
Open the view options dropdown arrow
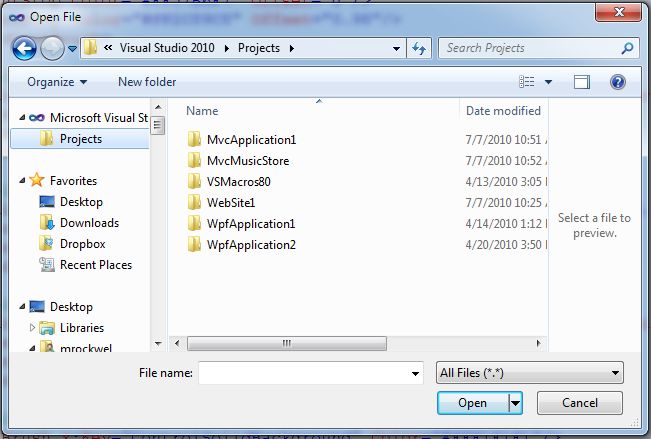tap(548, 82)
